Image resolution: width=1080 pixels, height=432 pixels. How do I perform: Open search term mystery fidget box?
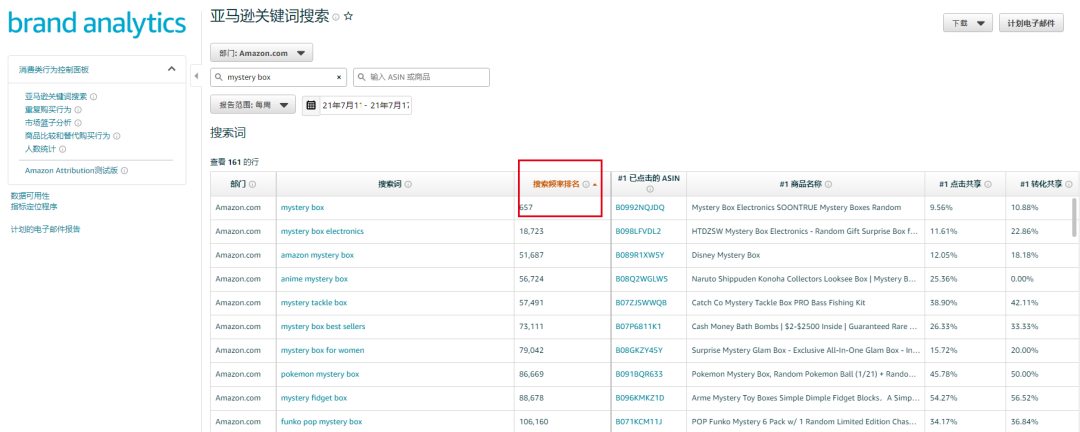pos(314,398)
